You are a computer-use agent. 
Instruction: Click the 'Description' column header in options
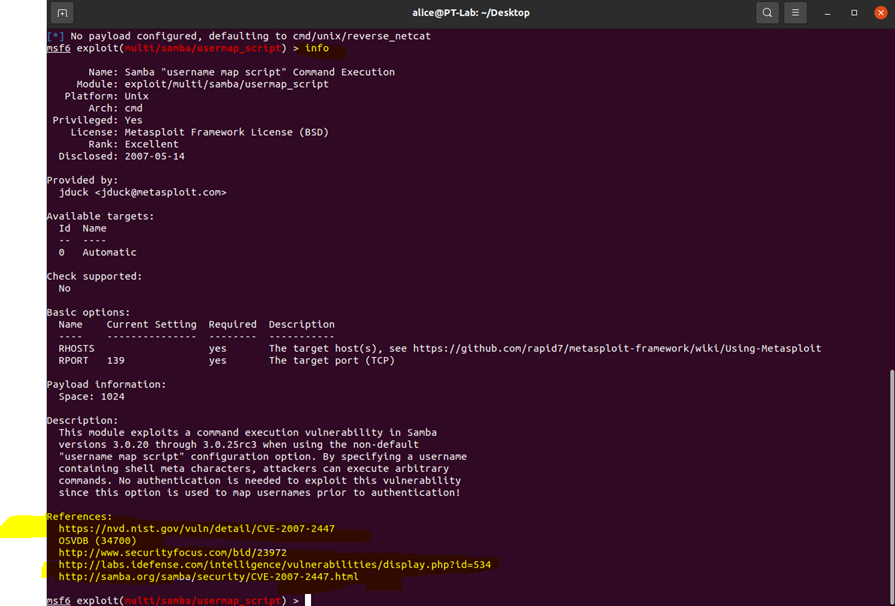[302, 324]
